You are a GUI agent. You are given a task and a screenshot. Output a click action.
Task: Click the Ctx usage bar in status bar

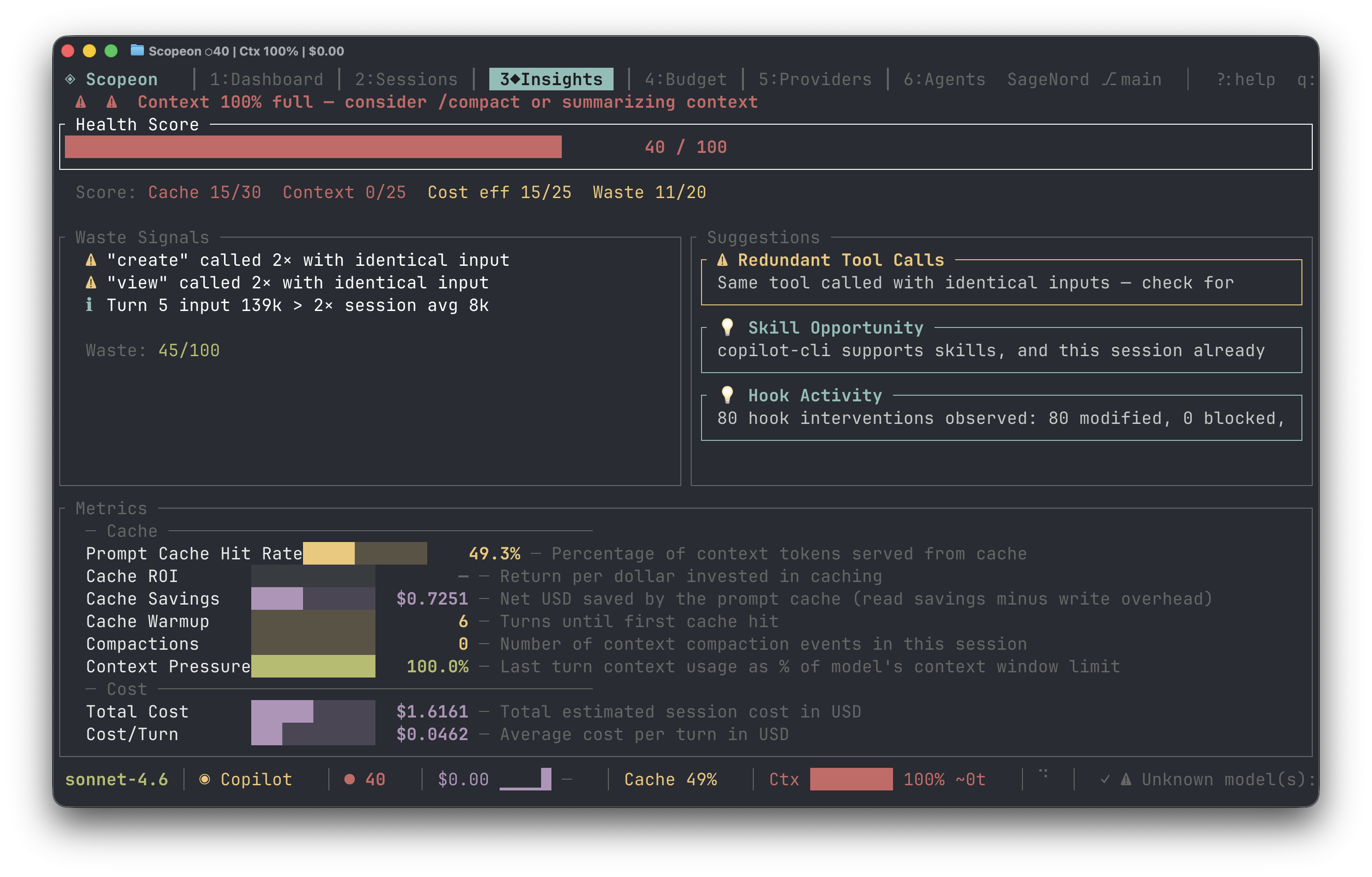pos(851,779)
